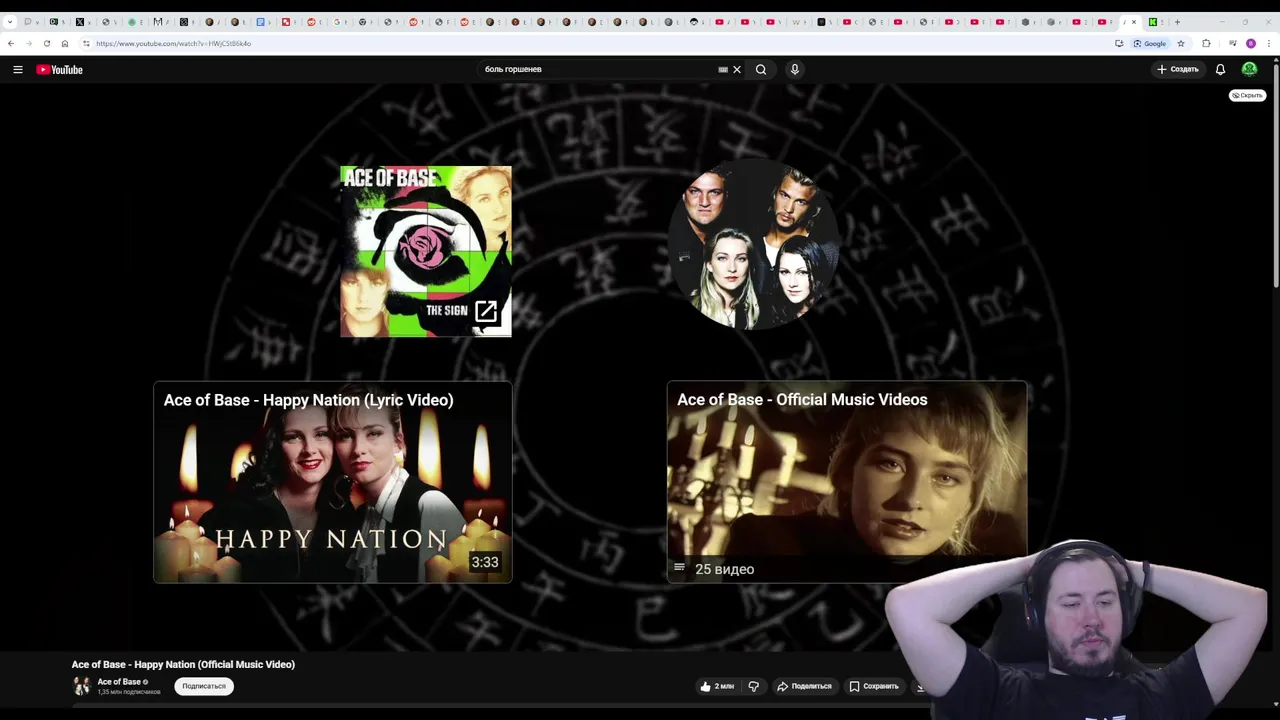This screenshot has height=720, width=1280.
Task: Click the video title 'Happy Nation (Official Music Video)'
Action: [x=183, y=664]
